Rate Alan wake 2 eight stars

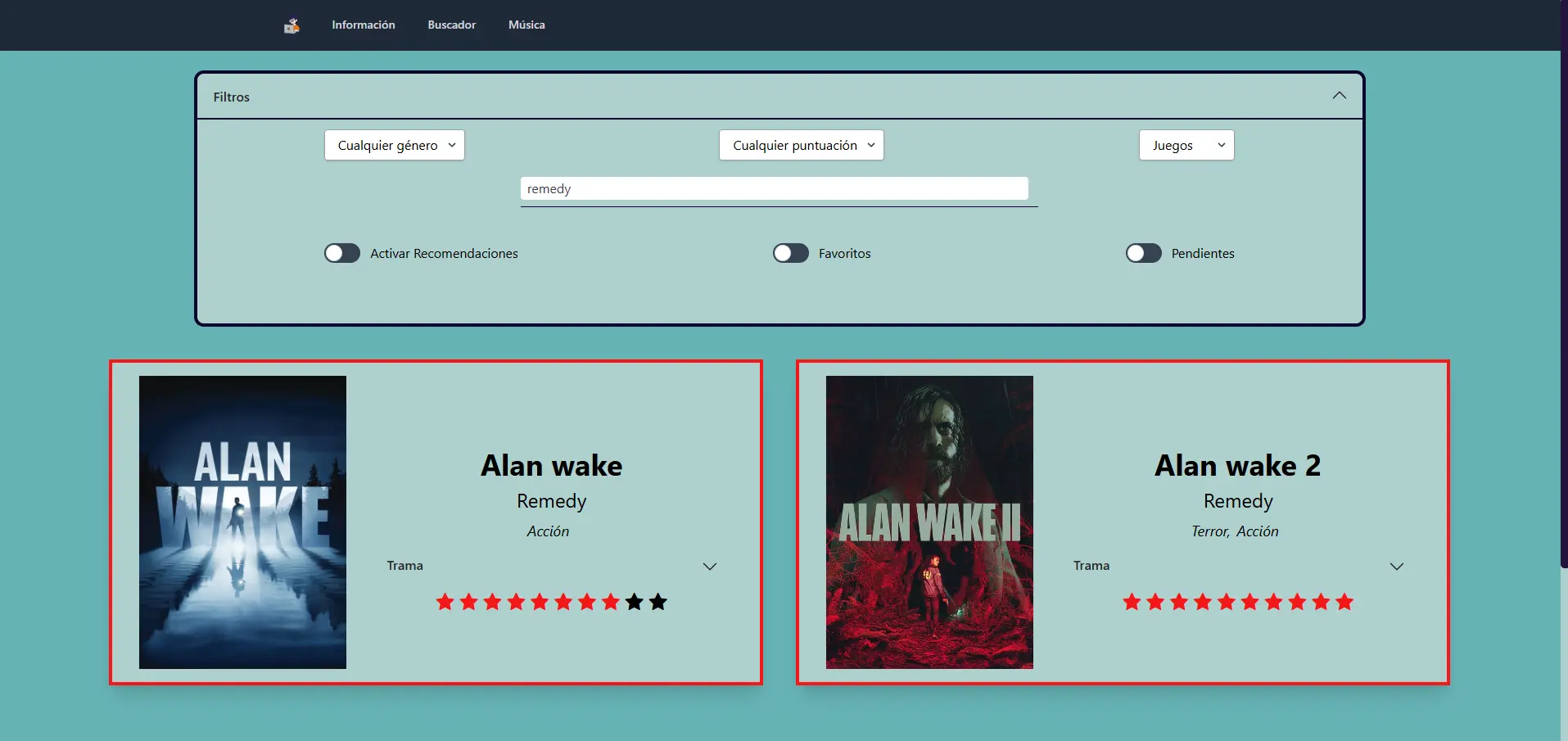(1298, 603)
